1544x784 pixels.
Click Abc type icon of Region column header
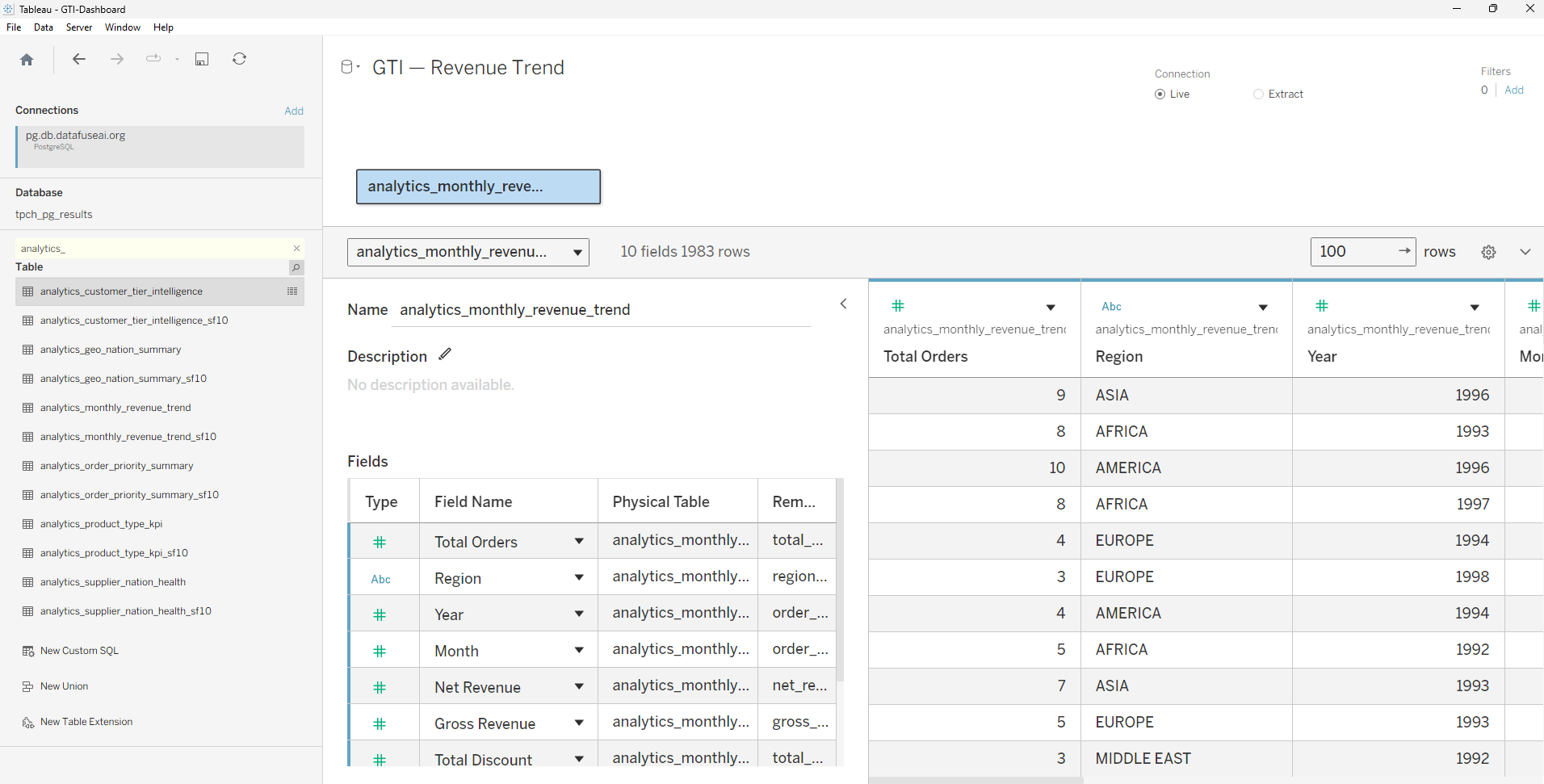(x=1111, y=307)
